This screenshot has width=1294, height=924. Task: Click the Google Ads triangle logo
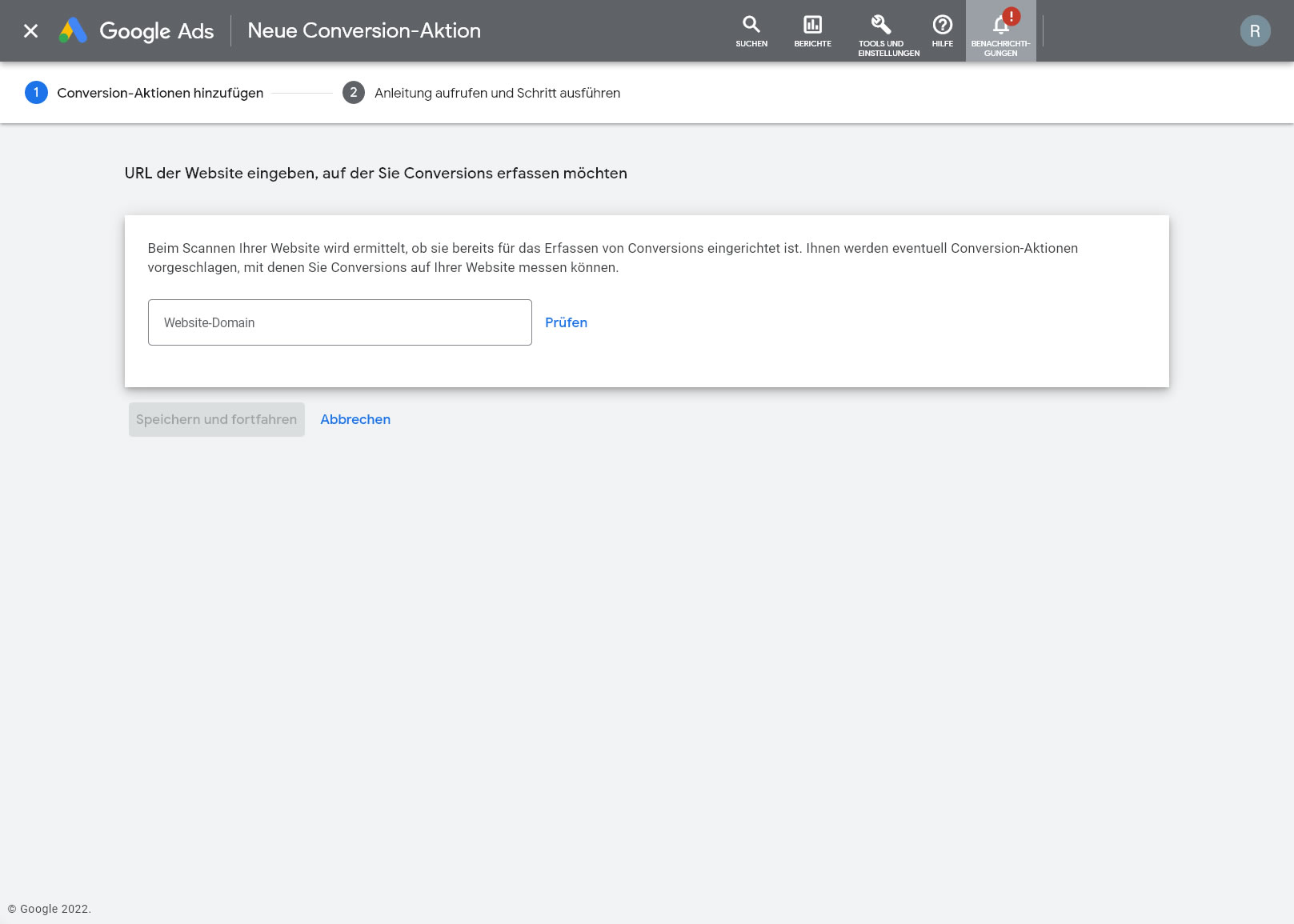coord(73,31)
